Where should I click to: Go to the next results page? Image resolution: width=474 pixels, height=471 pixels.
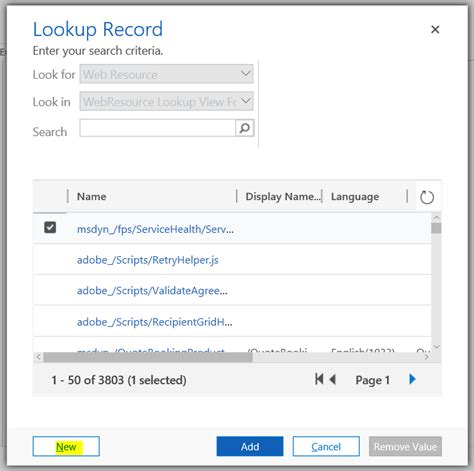coord(412,379)
